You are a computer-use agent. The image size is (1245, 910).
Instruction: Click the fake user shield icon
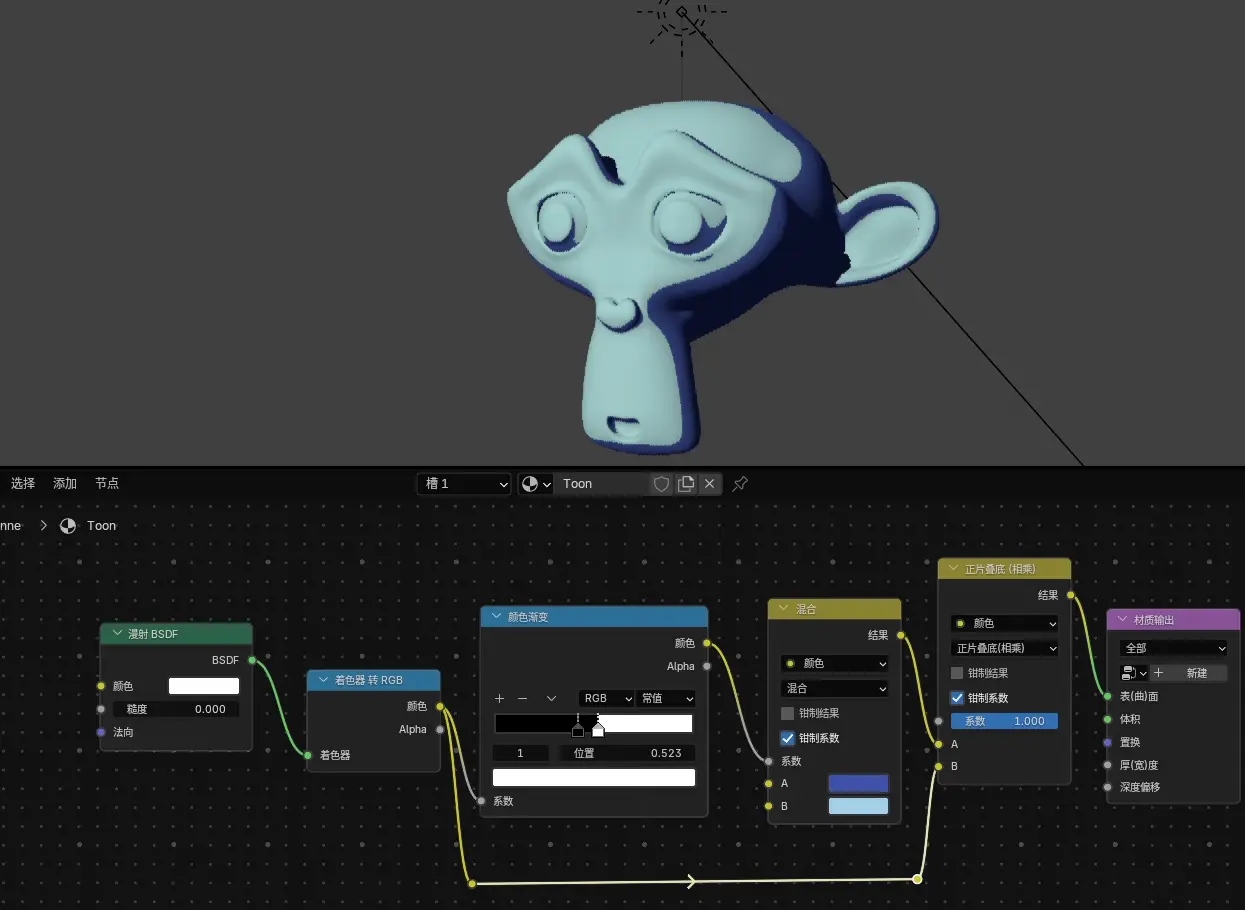pos(661,484)
